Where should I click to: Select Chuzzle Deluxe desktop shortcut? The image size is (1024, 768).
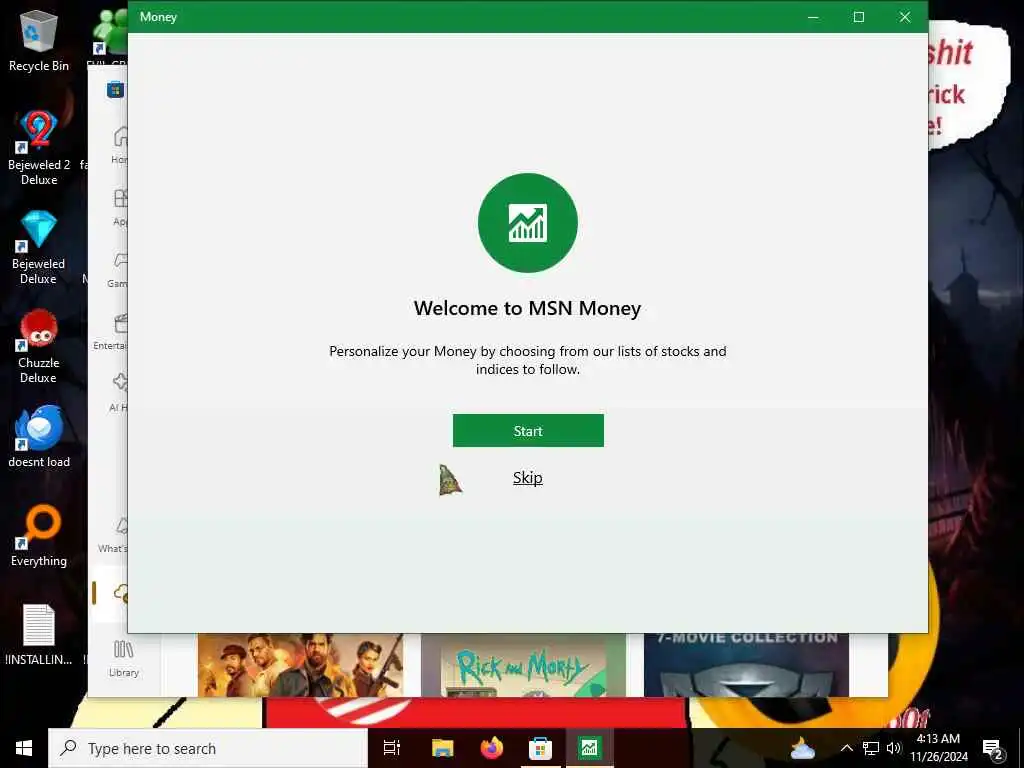[39, 346]
